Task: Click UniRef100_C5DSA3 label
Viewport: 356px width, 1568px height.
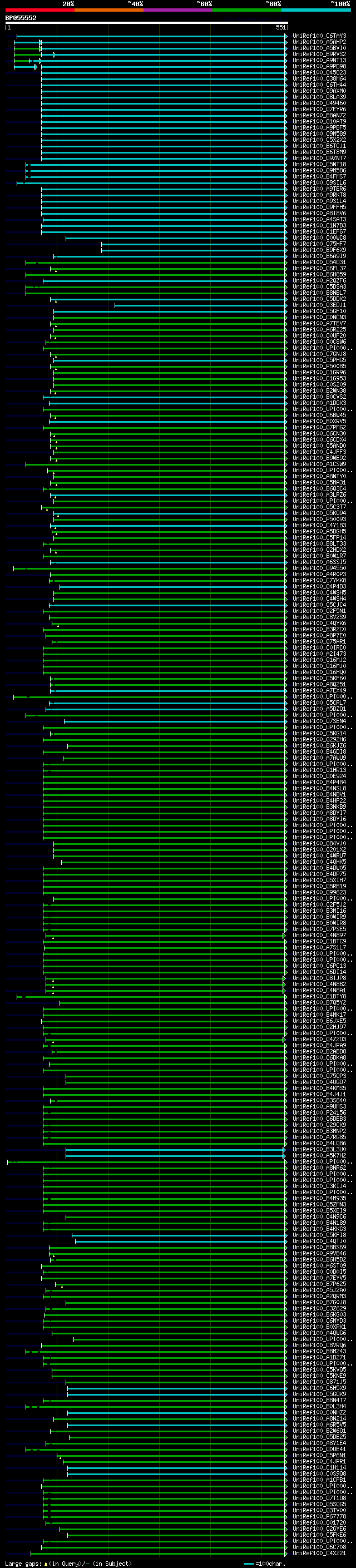Action: click(319, 286)
